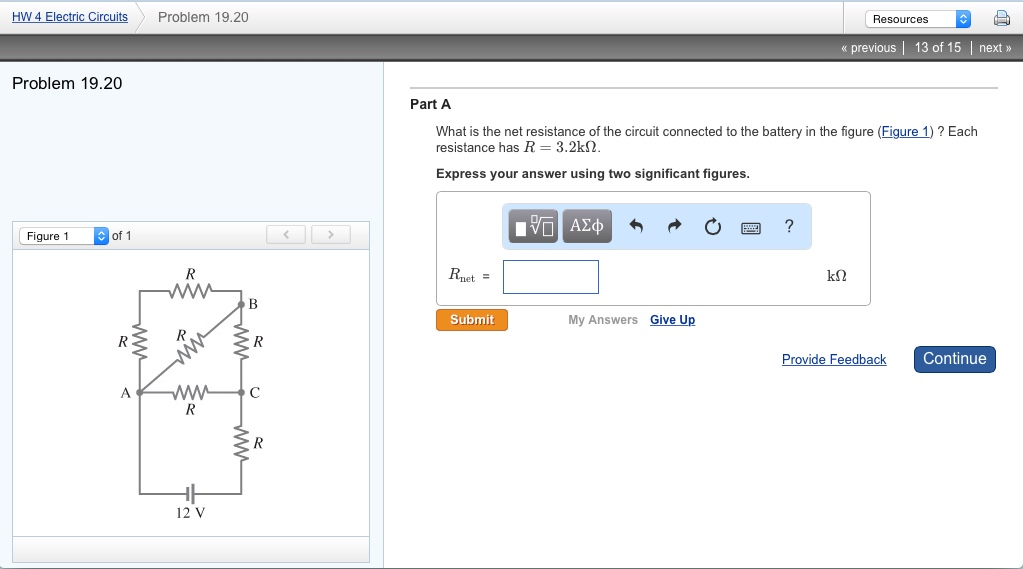Click the Give Up link

(672, 320)
